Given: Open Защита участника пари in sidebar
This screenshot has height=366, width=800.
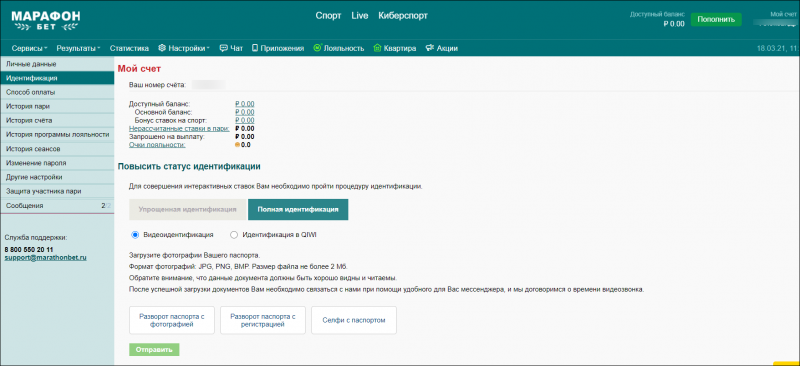Looking at the screenshot, I should [57, 191].
